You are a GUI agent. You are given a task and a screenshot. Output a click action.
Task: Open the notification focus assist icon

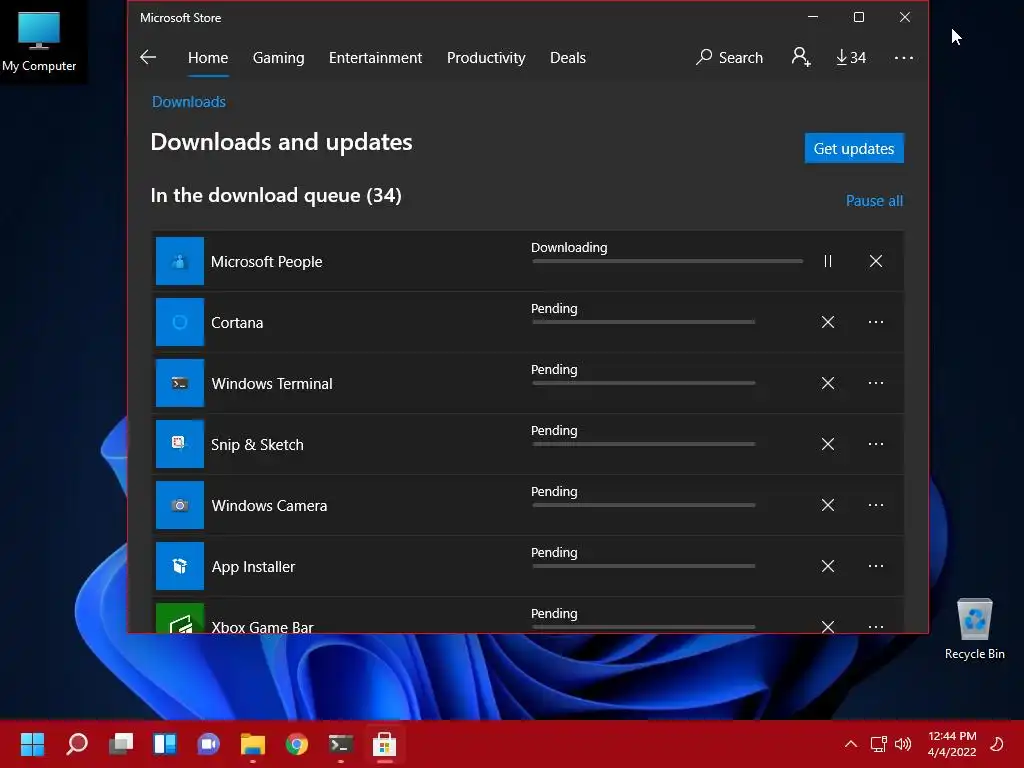pyautogui.click(x=997, y=744)
